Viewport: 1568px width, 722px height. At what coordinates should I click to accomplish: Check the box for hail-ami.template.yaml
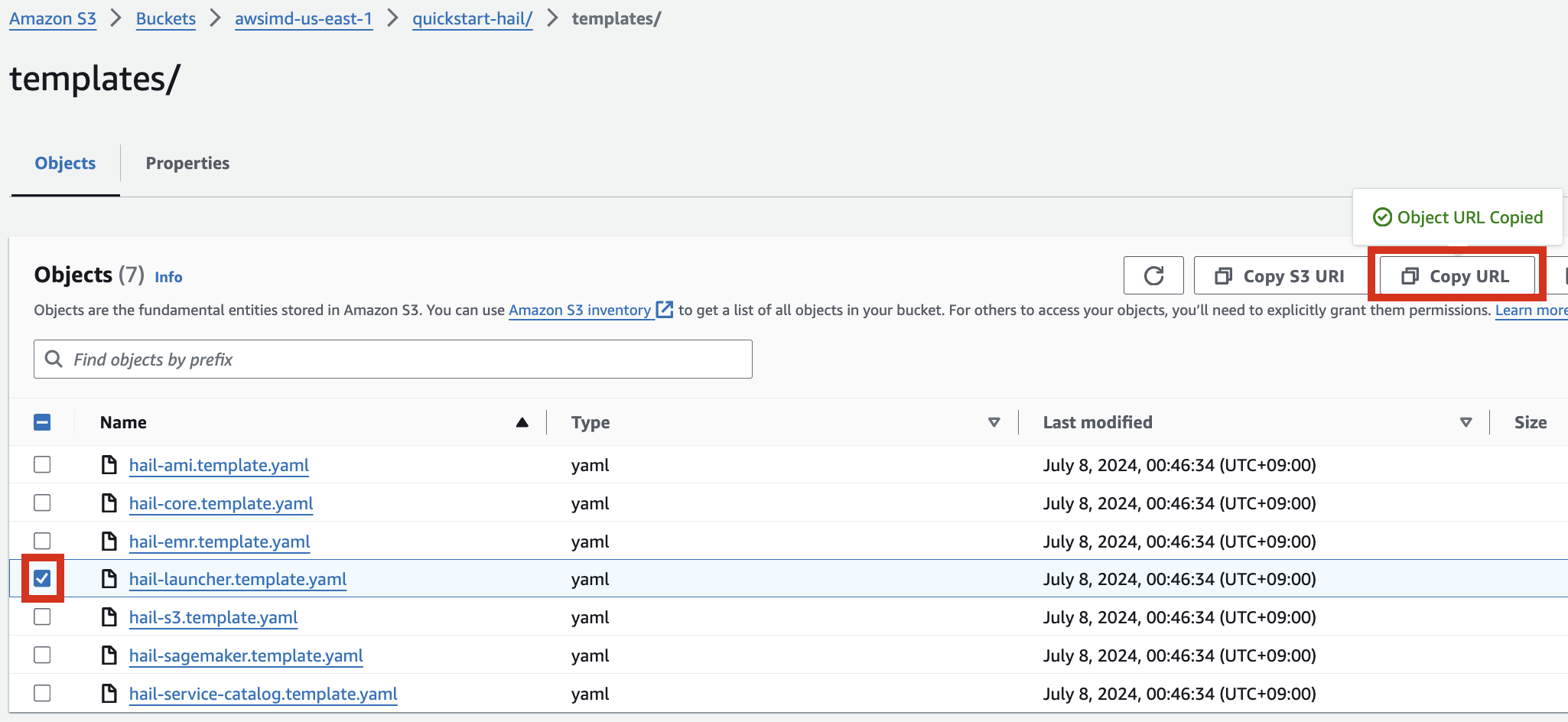click(x=42, y=464)
